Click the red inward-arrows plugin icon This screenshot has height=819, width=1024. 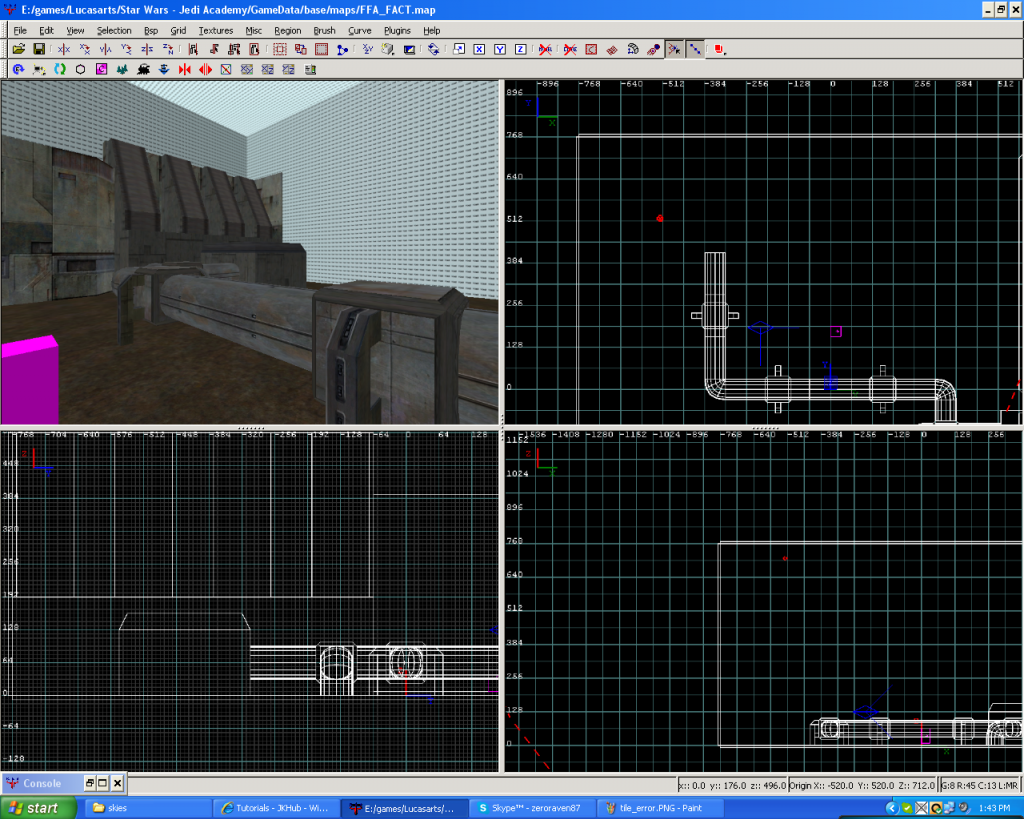point(185,69)
